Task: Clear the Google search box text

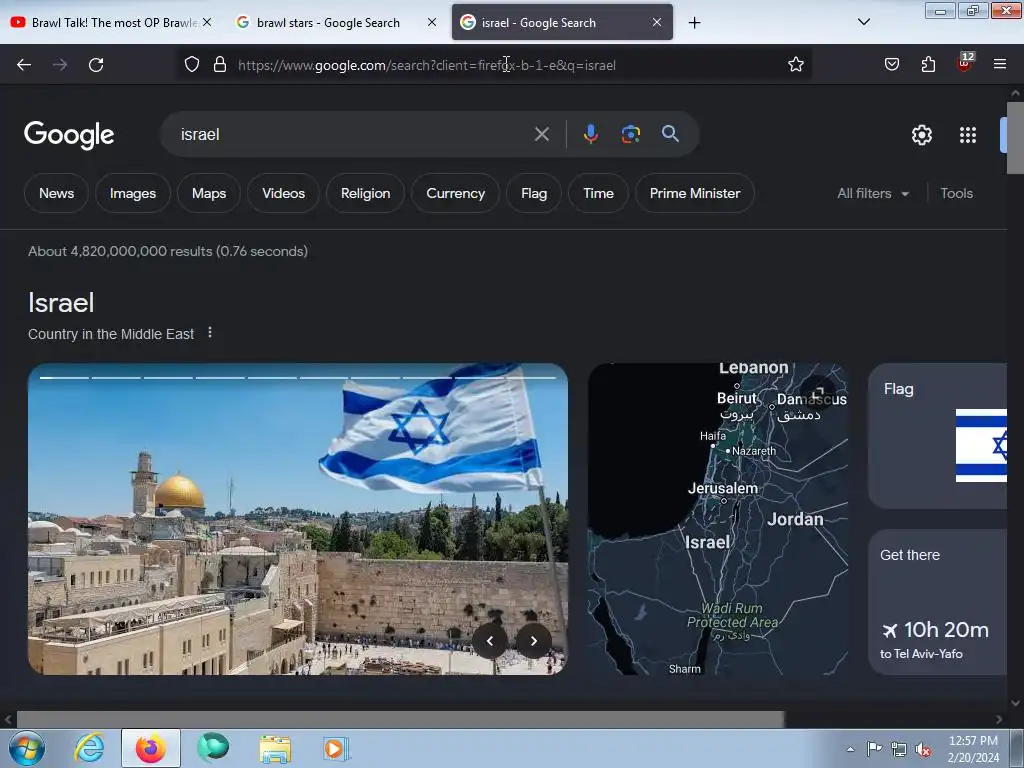Action: coord(541,135)
